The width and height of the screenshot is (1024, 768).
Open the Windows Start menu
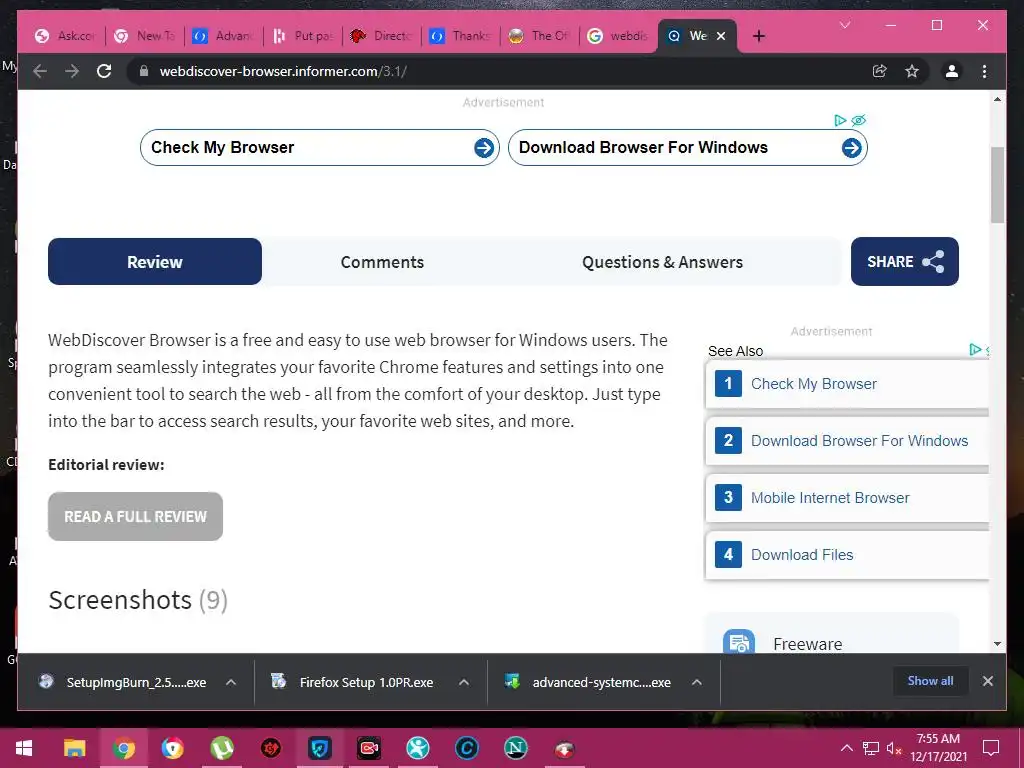point(24,748)
